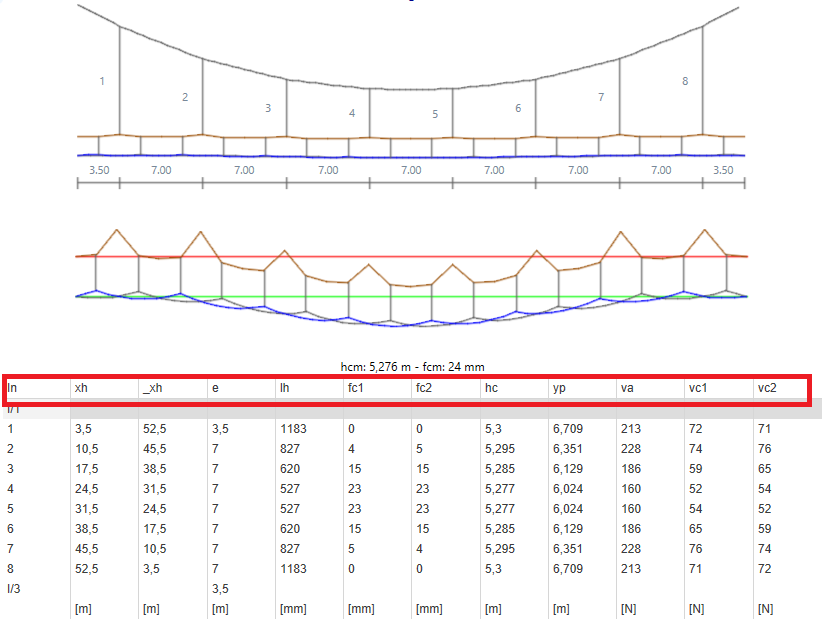Click yp value 6,351 in row 2
The image size is (824, 625).
pos(568,449)
